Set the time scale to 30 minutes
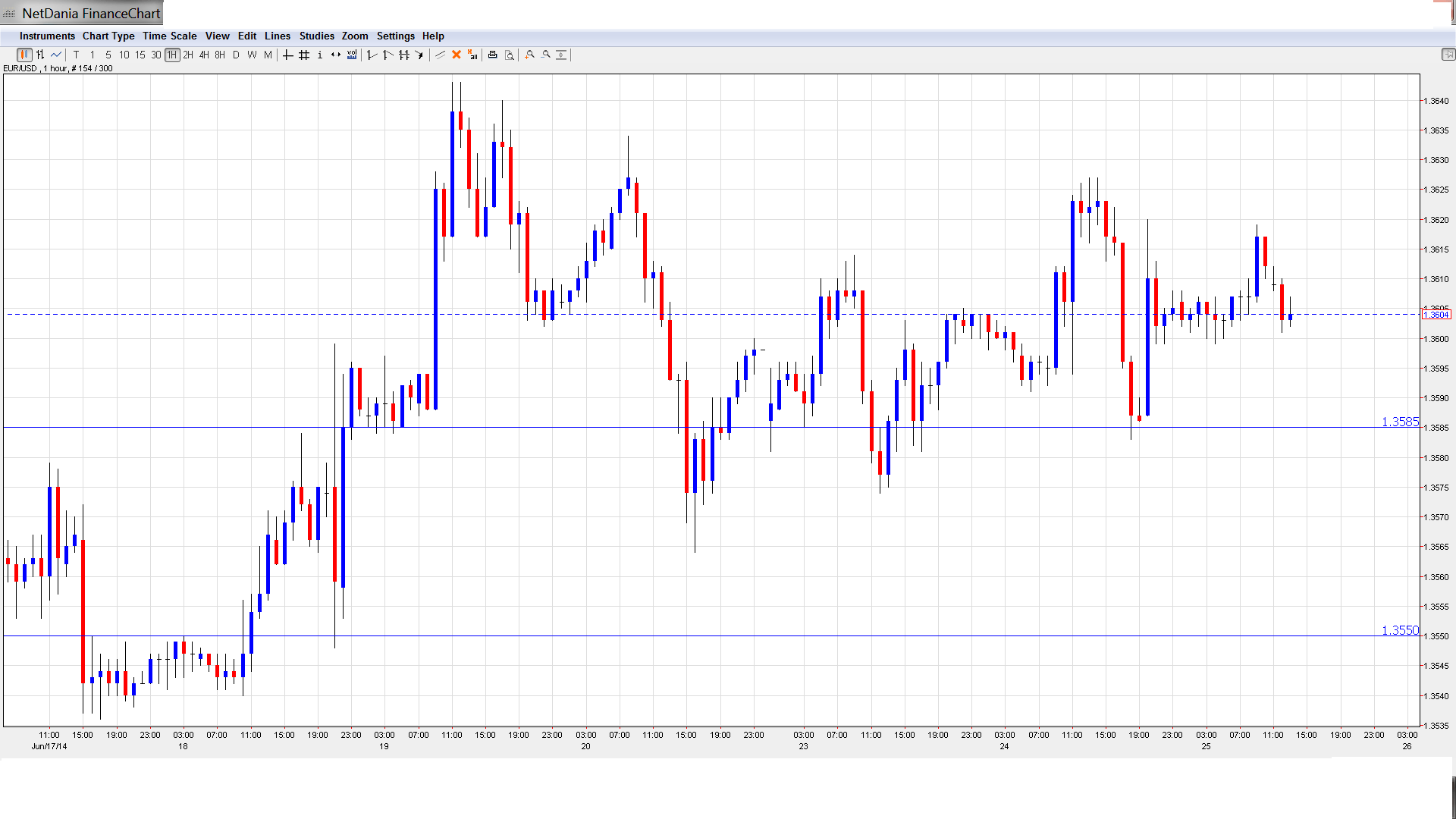This screenshot has height=819, width=1456. 156,55
